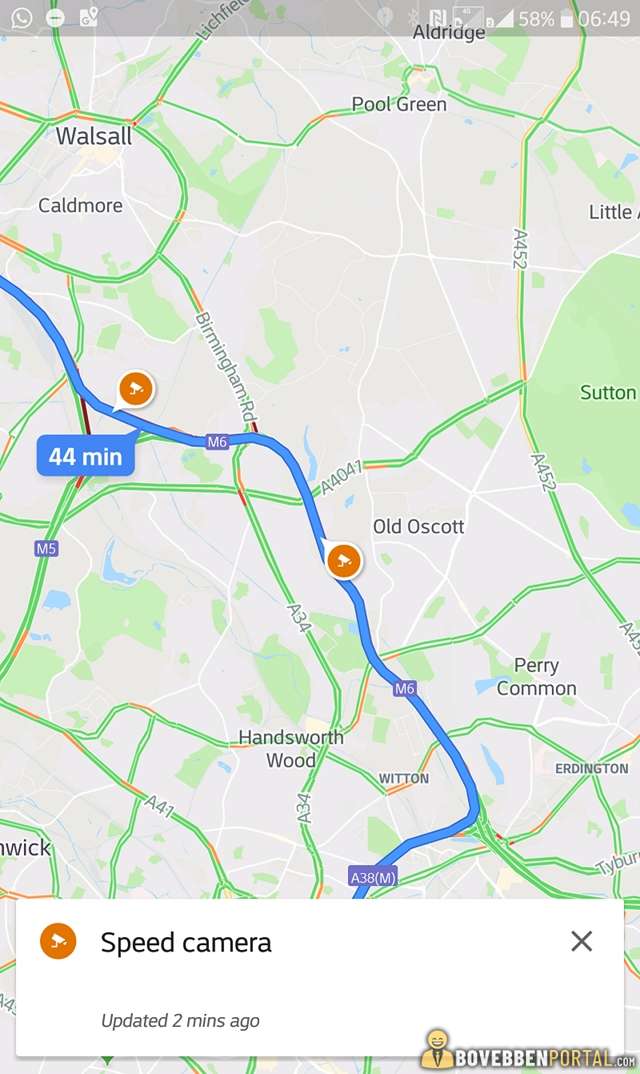Select the Old Oscott place label
This screenshot has height=1074, width=640.
point(418,526)
